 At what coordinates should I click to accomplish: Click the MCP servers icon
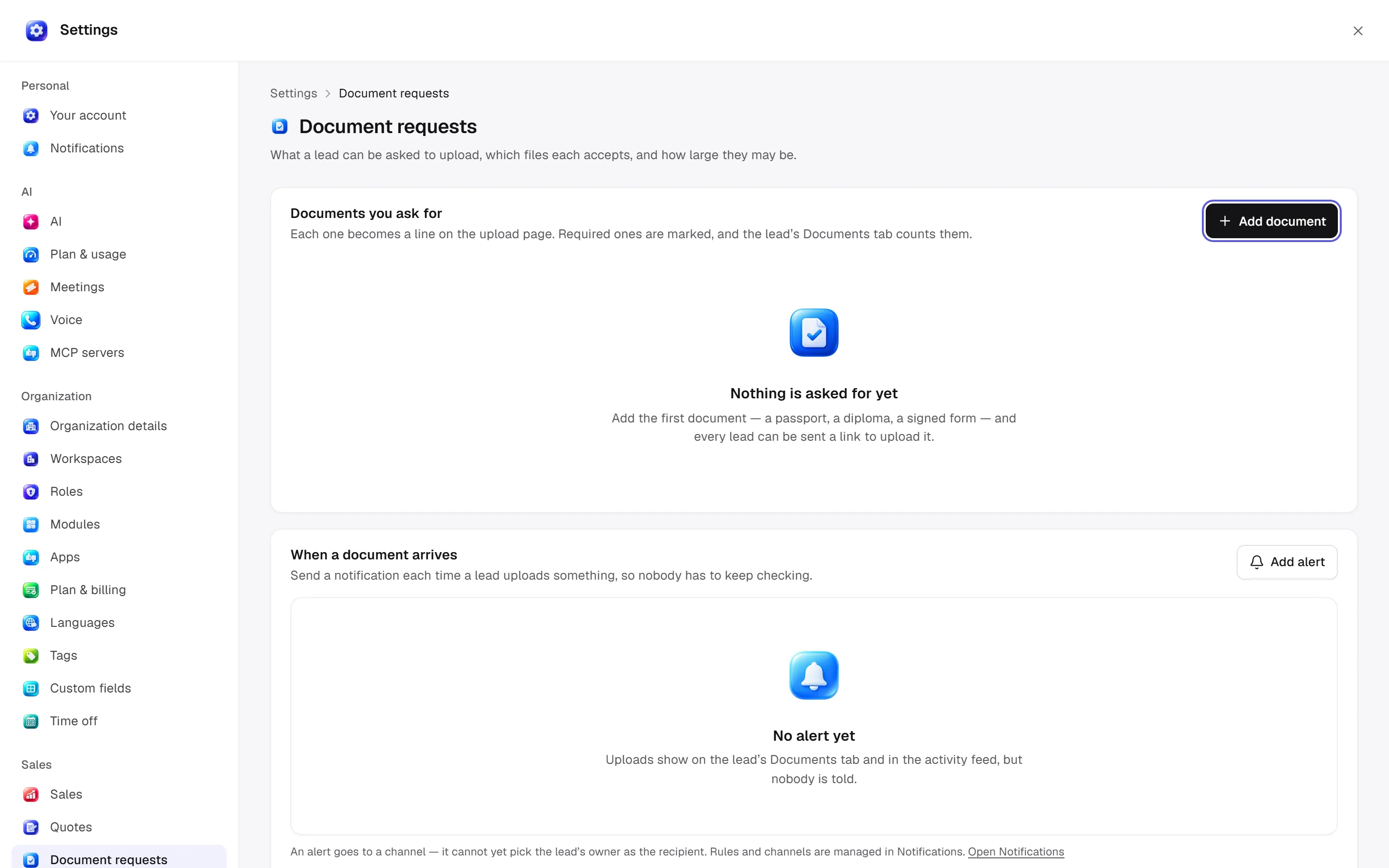(x=31, y=353)
